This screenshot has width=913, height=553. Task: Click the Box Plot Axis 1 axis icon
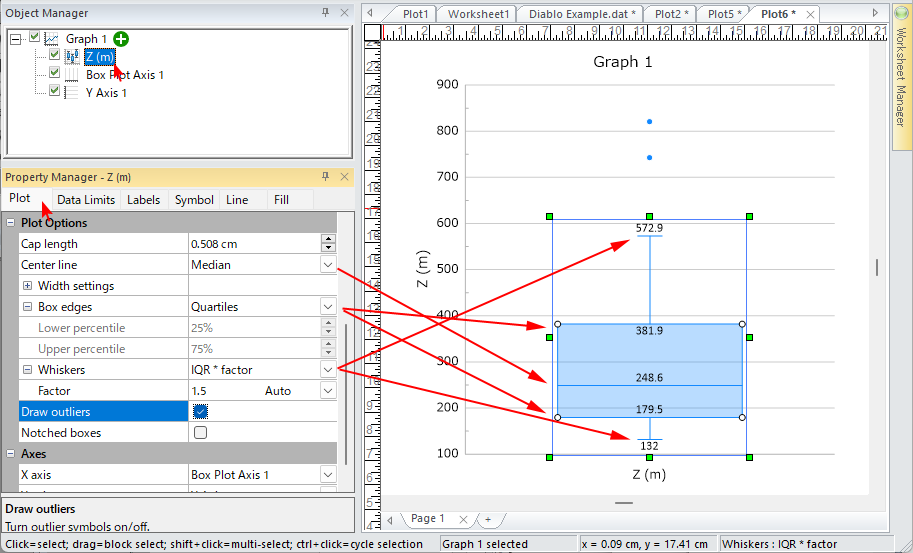(72, 74)
